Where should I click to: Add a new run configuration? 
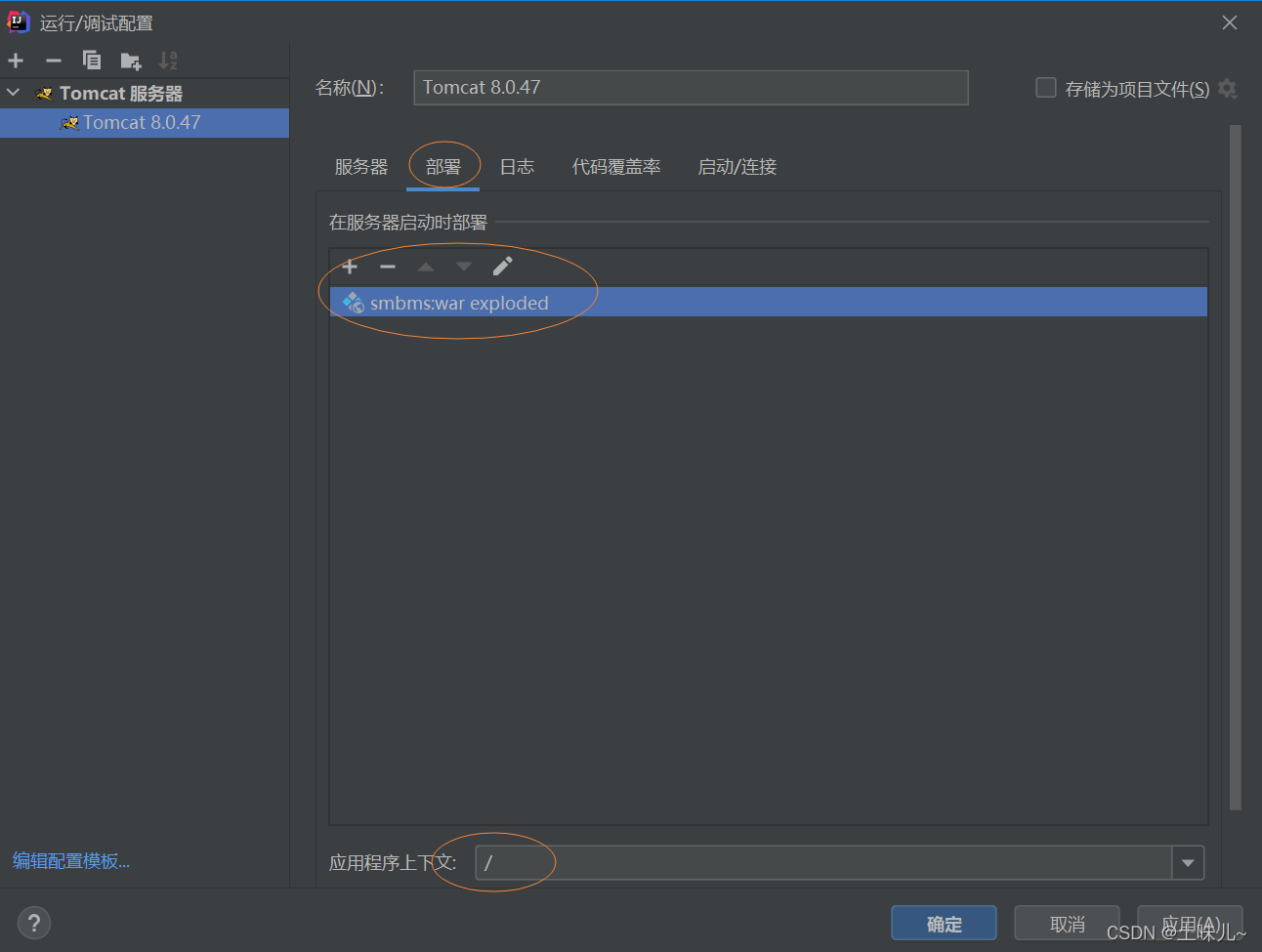(x=16, y=61)
